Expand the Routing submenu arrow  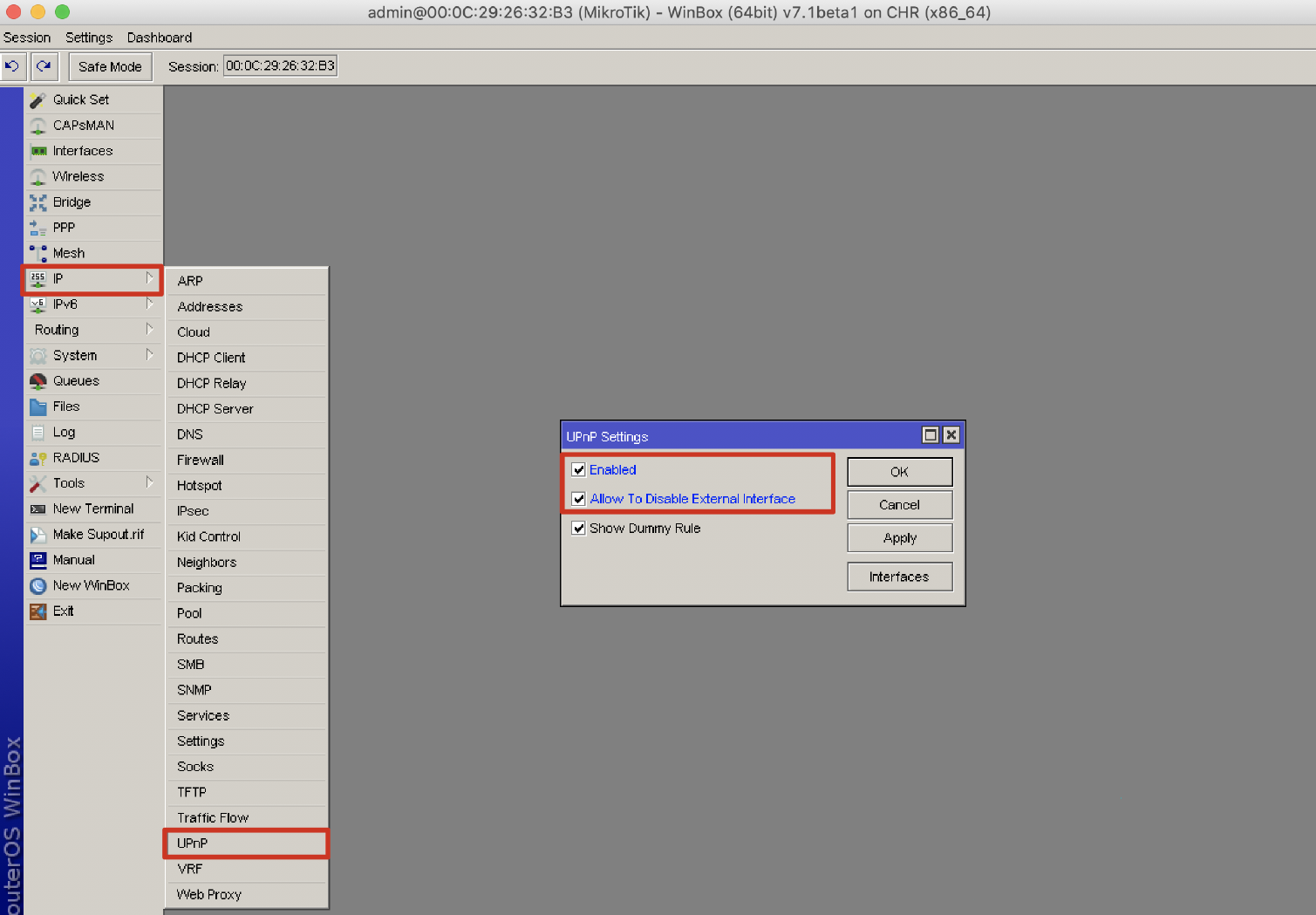click(x=149, y=329)
